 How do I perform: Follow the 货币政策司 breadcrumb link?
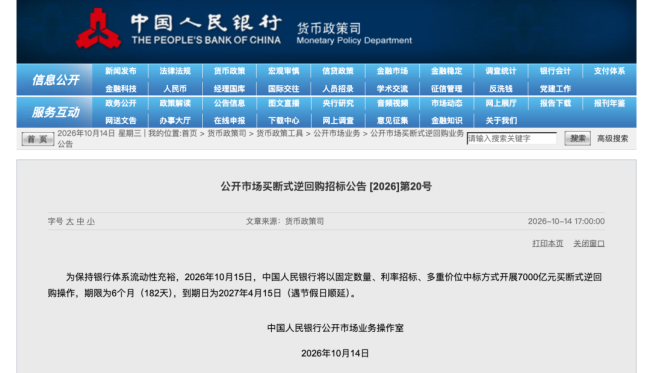tap(227, 133)
